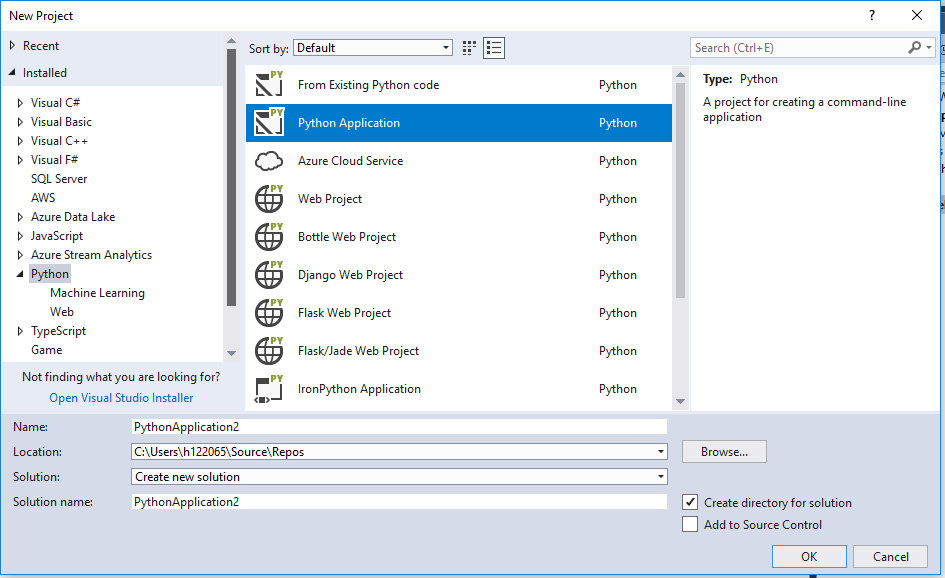Image resolution: width=945 pixels, height=578 pixels.
Task: Switch to the Recent section
Action: (x=38, y=45)
